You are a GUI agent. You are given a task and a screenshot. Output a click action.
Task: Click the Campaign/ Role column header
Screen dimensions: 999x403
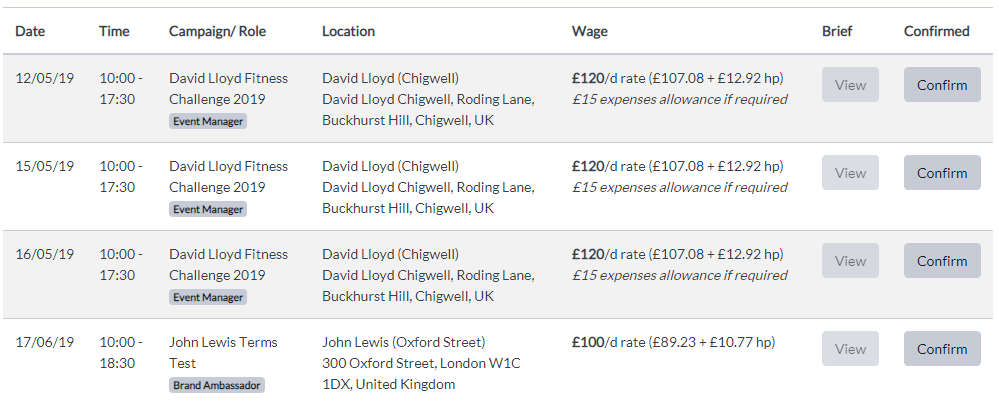(217, 31)
